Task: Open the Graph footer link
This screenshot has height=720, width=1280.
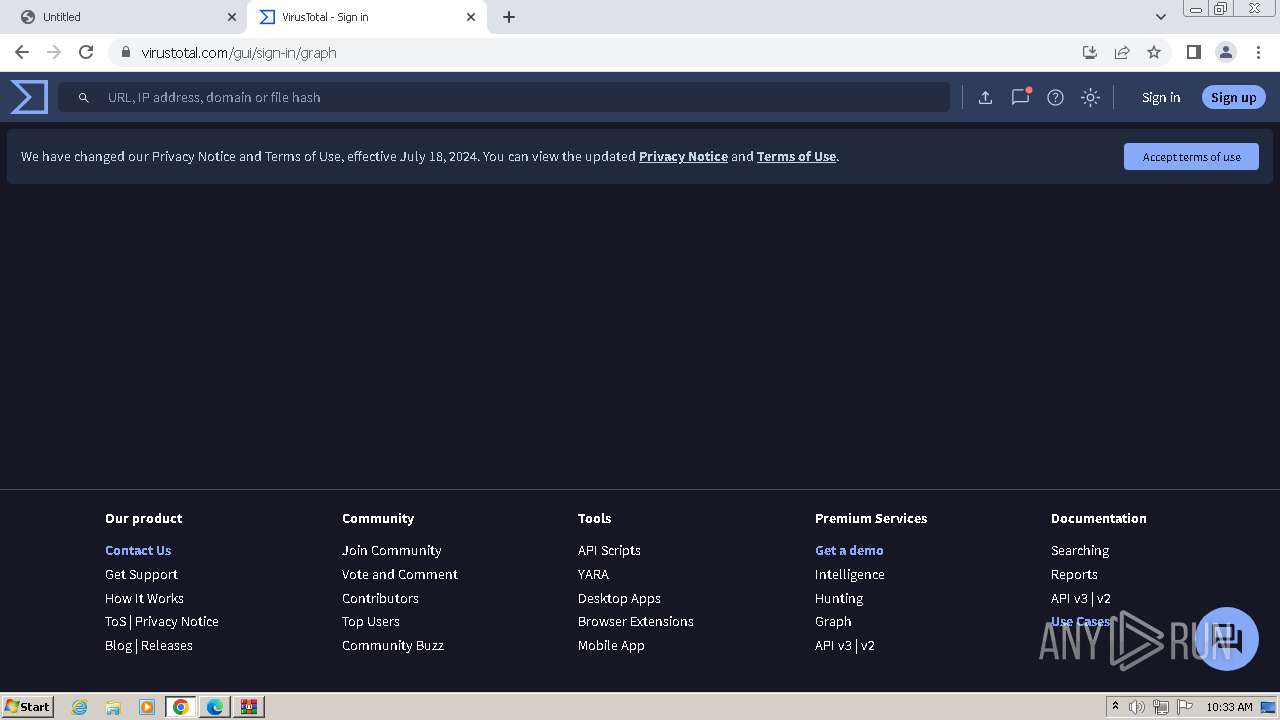Action: [833, 621]
